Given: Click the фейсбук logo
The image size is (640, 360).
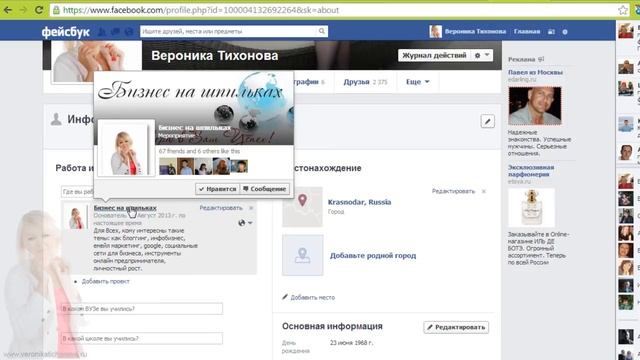Looking at the screenshot, I should tap(65, 31).
